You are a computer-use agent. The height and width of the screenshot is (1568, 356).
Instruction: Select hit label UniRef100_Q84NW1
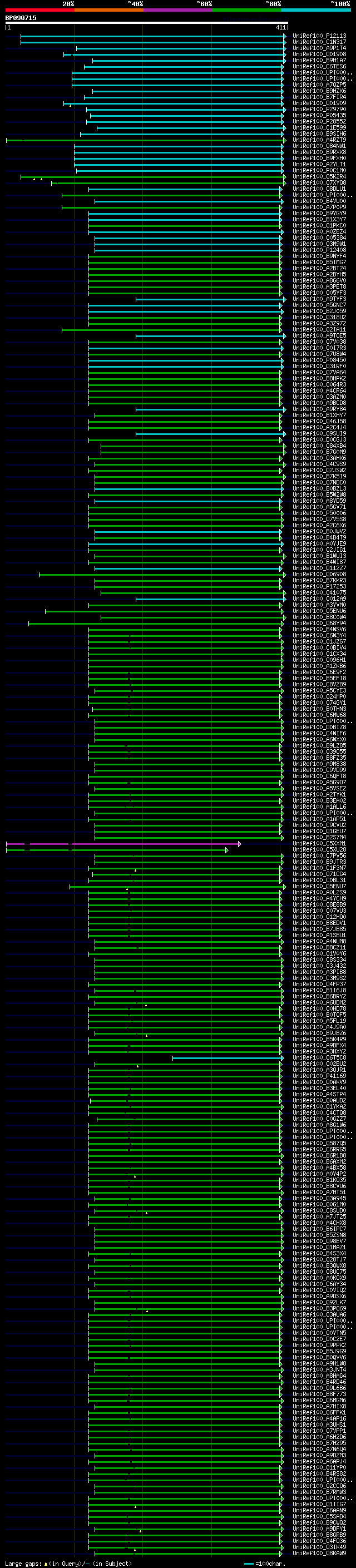[319, 146]
